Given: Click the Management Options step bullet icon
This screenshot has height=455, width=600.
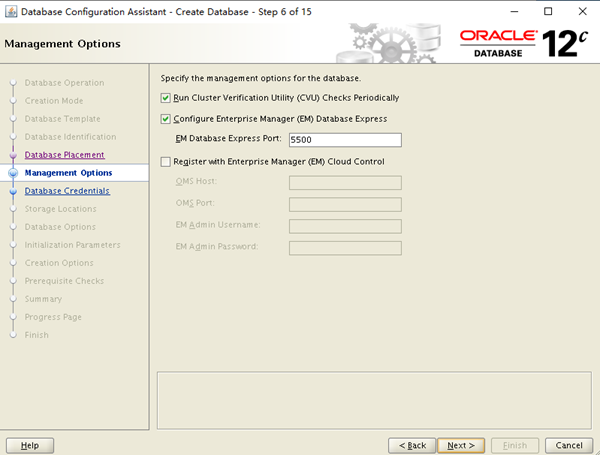Looking at the screenshot, I should coord(13,173).
